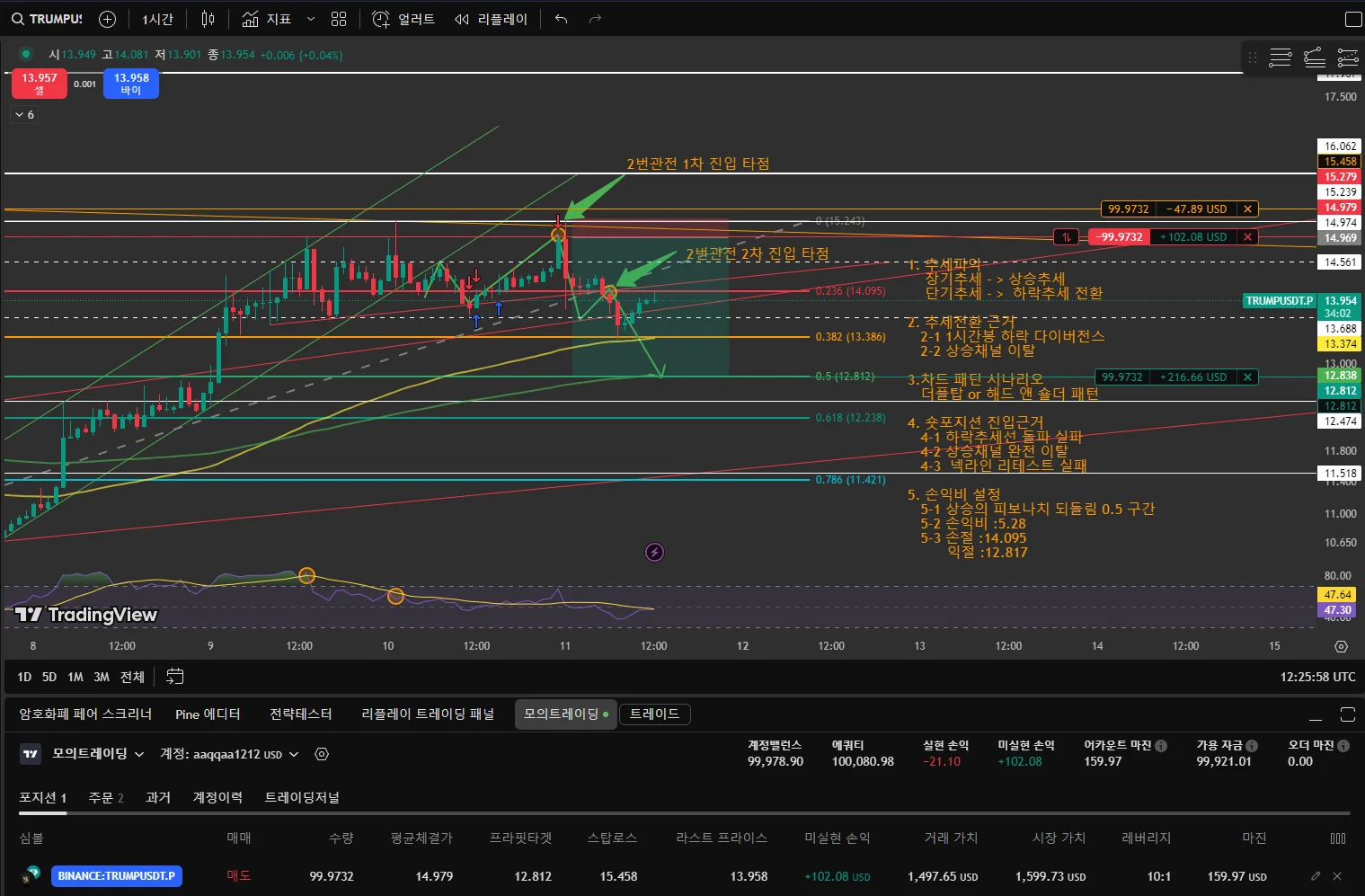Sort positions by 미실현 손익 column header
The width and height of the screenshot is (1365, 896).
click(x=837, y=838)
